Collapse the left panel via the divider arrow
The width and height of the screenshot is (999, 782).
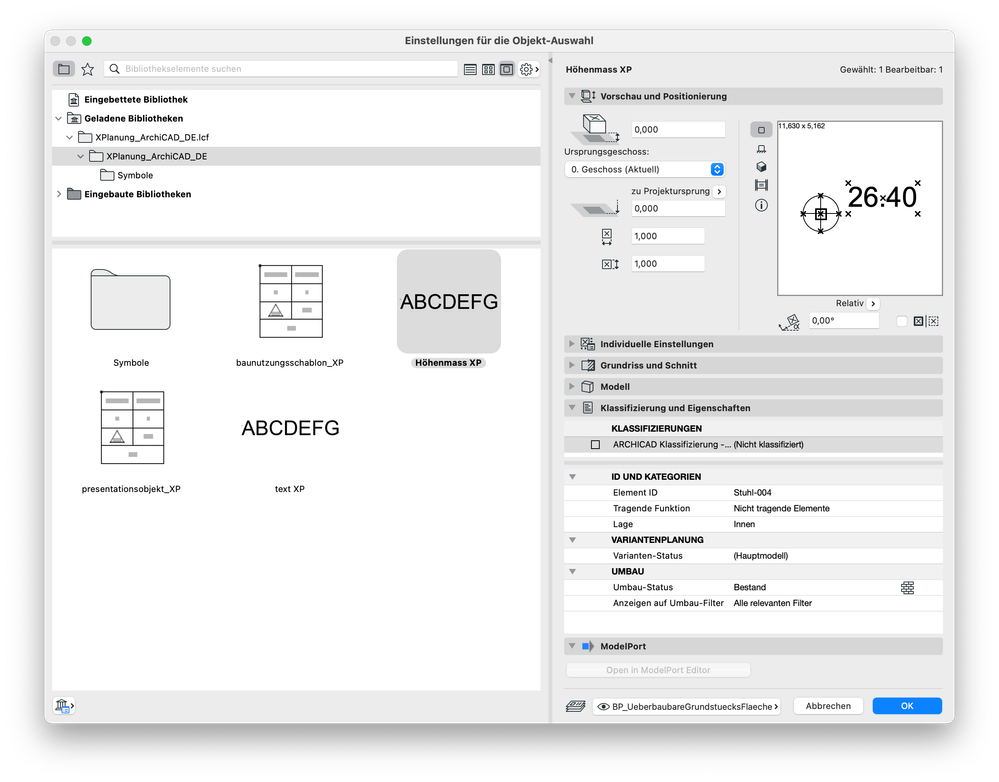click(550, 61)
